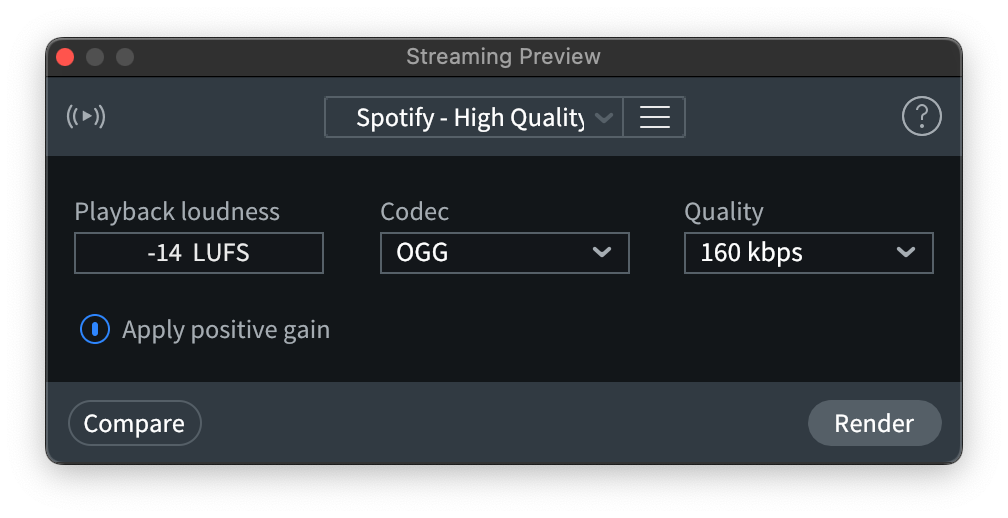1008x518 pixels.
Task: Open the preset hamburger menu
Action: point(654,117)
